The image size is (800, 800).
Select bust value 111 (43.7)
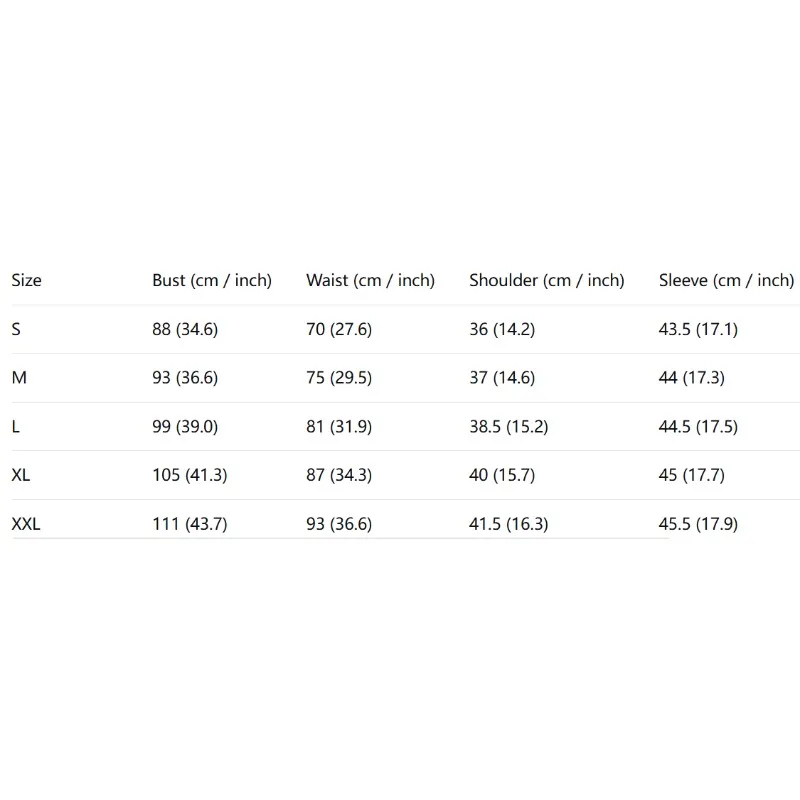190,524
